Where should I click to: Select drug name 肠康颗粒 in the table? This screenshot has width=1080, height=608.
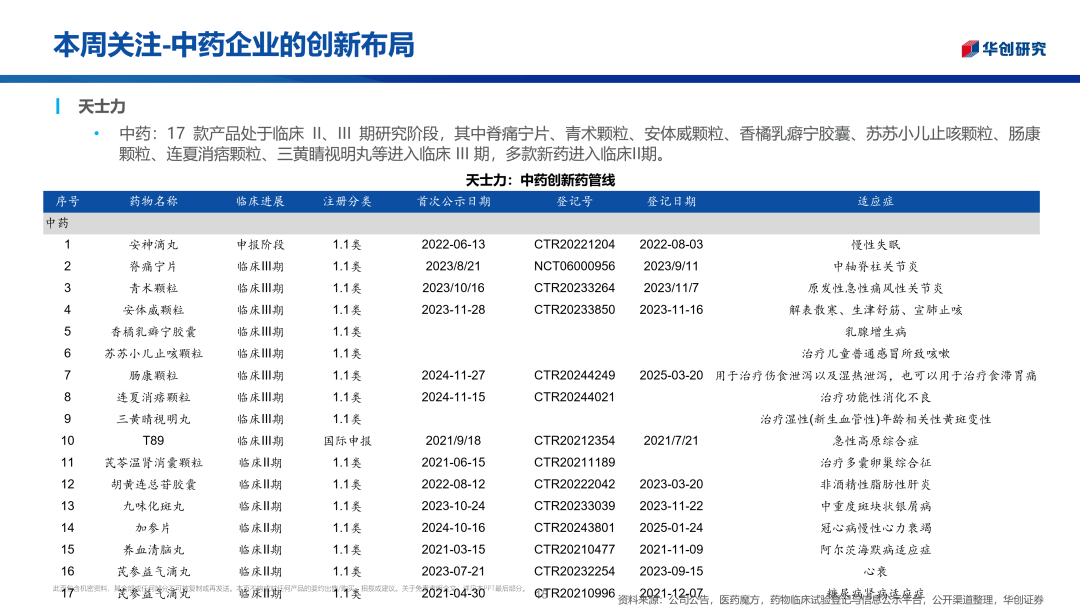click(154, 376)
